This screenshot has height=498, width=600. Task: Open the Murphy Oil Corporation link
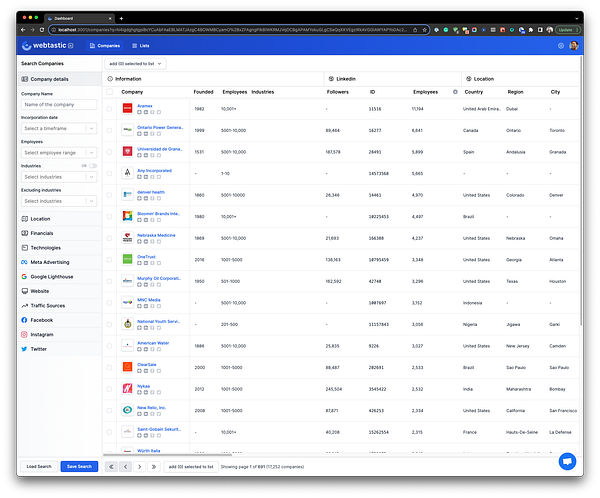[x=159, y=278]
